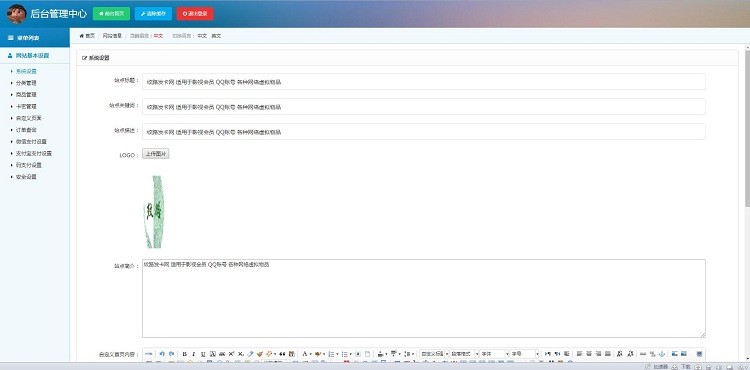The width and height of the screenshot is (750, 370).
Task: Open the unordered list style dropdown
Action: click(x=351, y=354)
